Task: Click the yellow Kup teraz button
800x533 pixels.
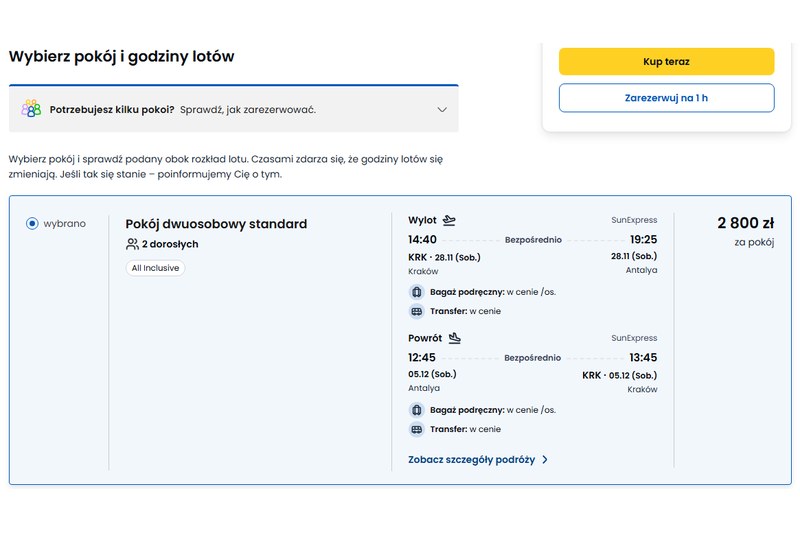Action: 666,62
